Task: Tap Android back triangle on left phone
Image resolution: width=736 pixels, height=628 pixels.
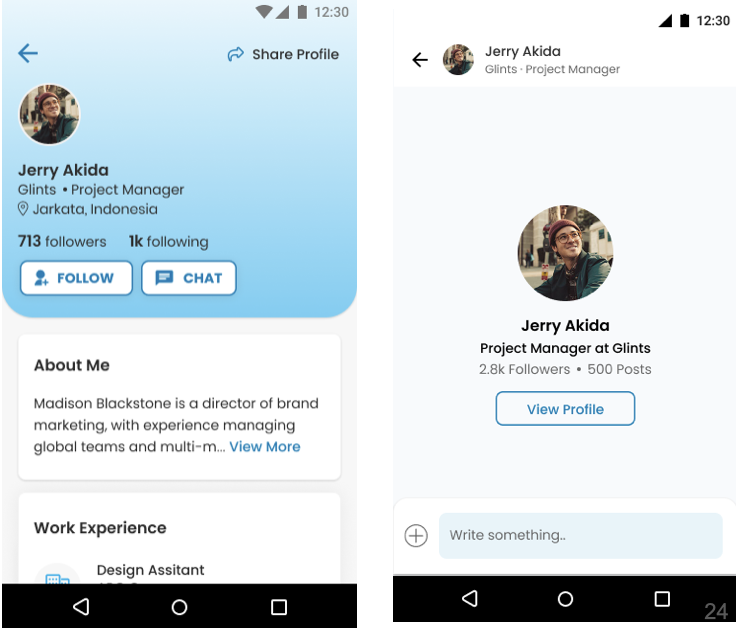Action: (x=82, y=606)
